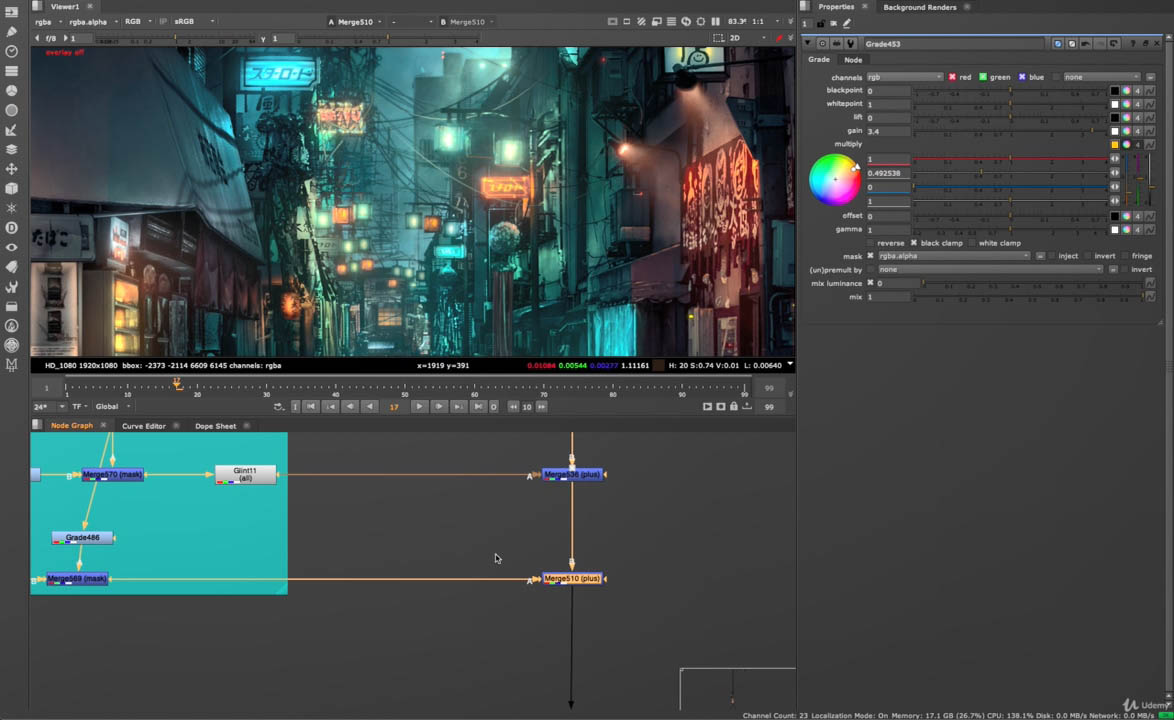Open the Particles nodes menu icon
The image size is (1174, 720).
pyautogui.click(x=11, y=208)
